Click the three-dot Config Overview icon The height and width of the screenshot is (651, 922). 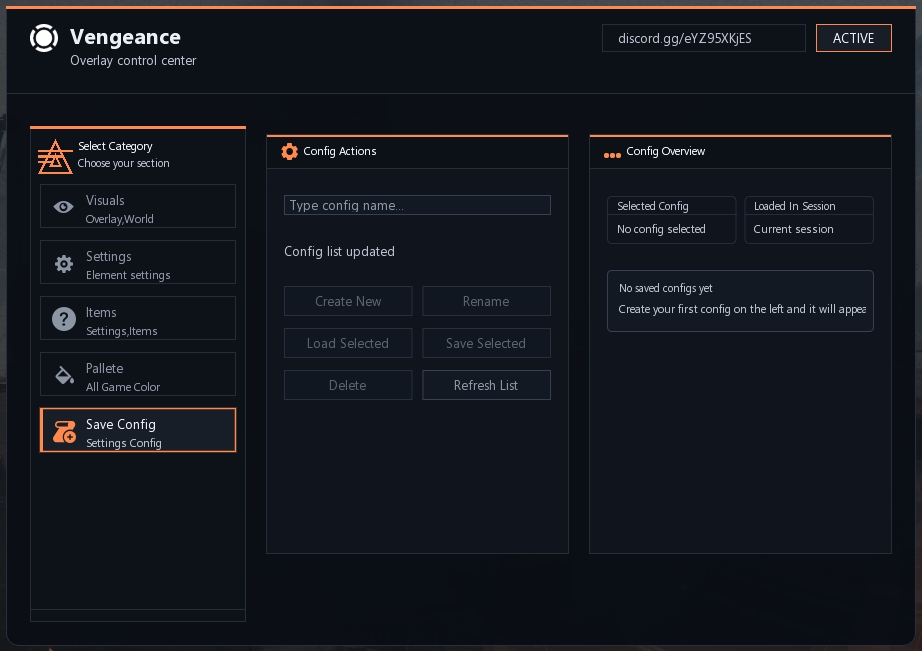click(x=612, y=154)
